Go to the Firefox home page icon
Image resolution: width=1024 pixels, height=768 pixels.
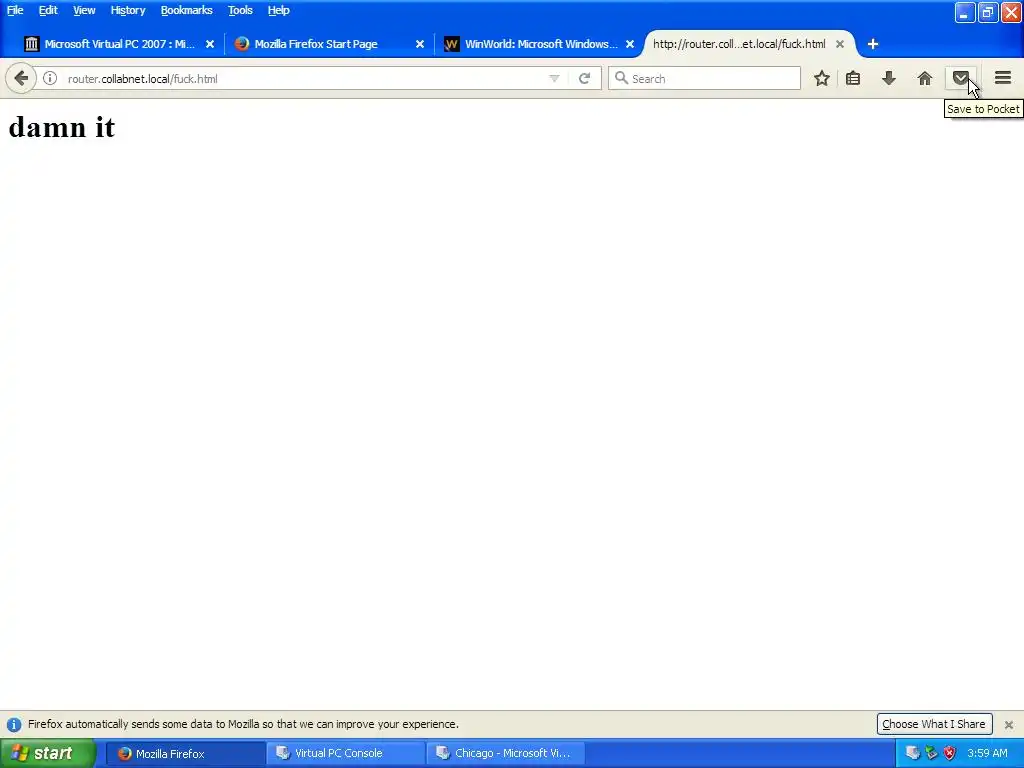(925, 78)
